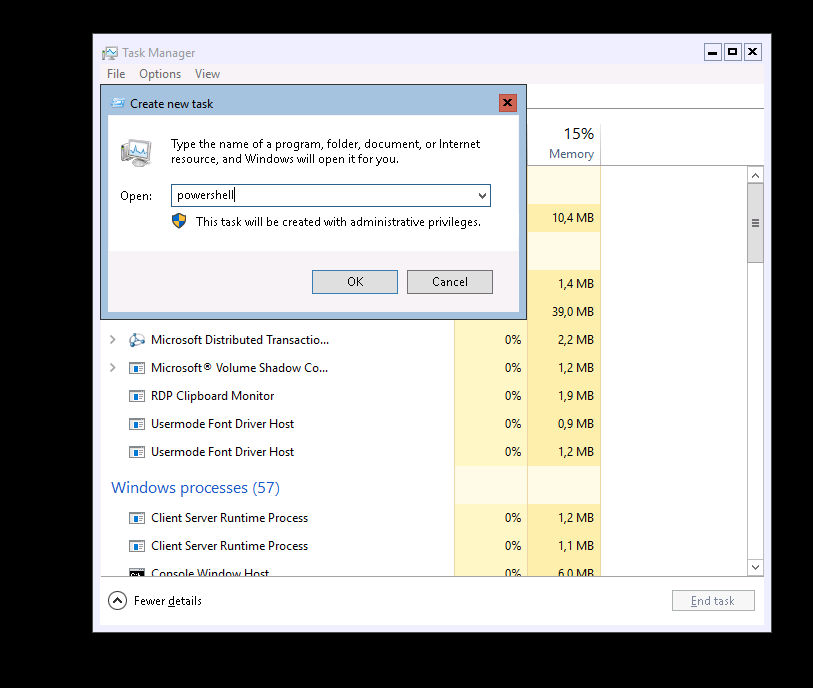The image size is (813, 688).
Task: Click the scrollbar up arrow
Action: coord(755,175)
